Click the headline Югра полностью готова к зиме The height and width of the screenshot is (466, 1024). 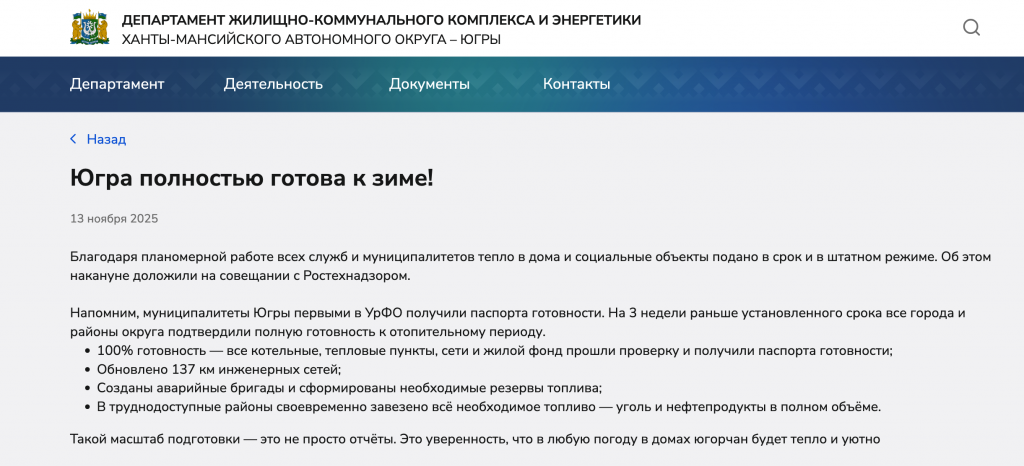pos(251,178)
